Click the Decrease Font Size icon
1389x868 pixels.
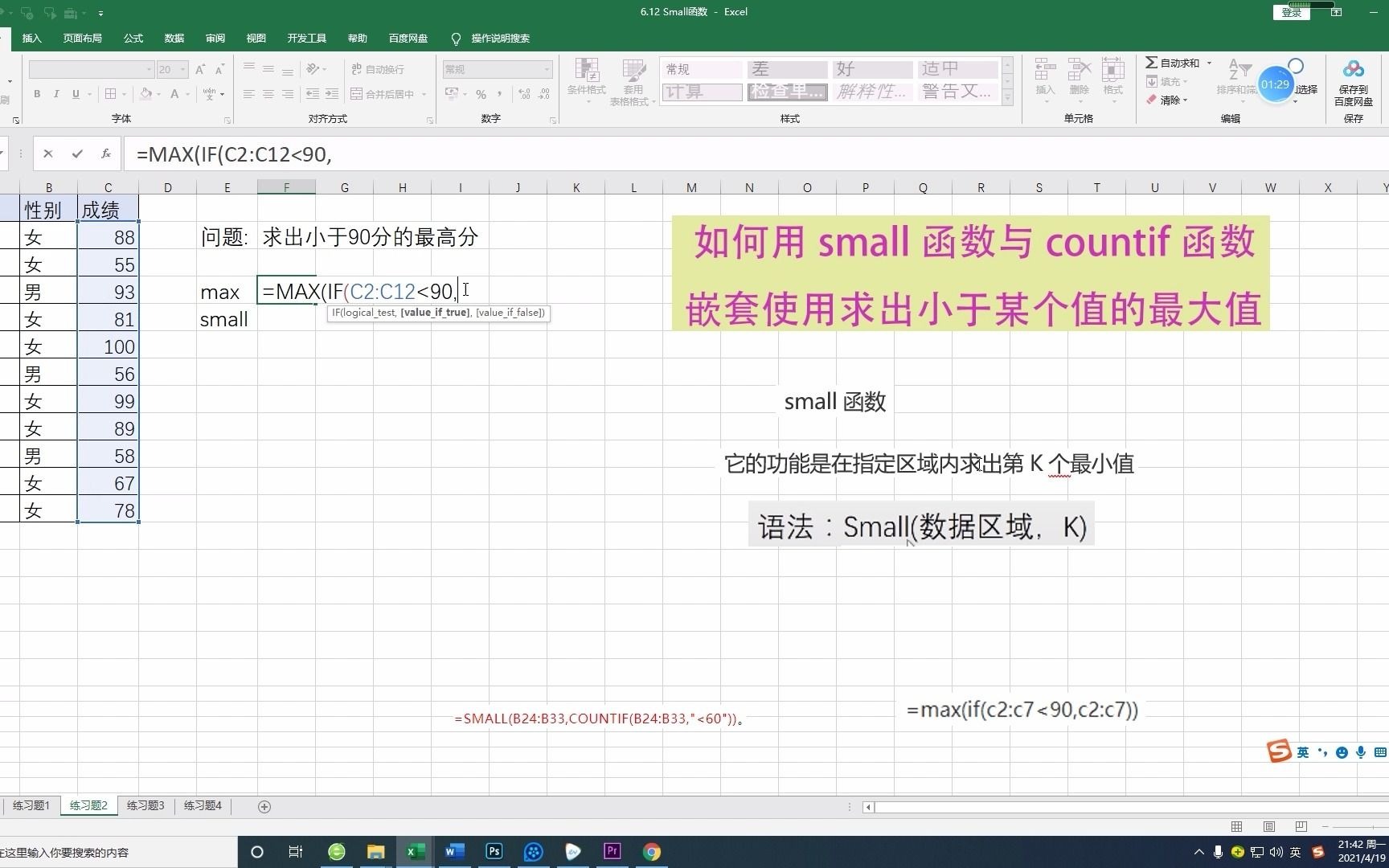pos(219,69)
